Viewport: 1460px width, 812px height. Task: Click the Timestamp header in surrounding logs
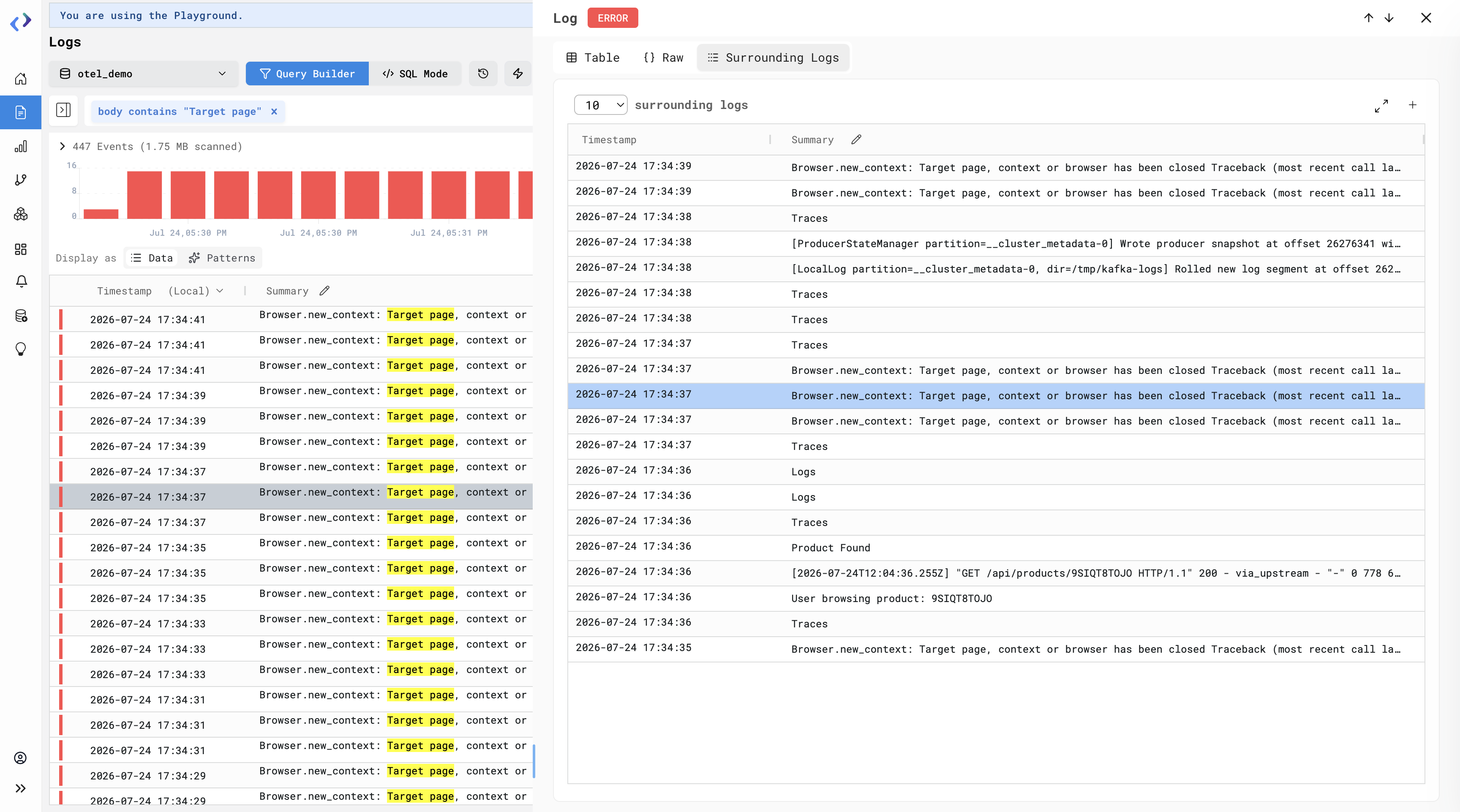tap(609, 139)
